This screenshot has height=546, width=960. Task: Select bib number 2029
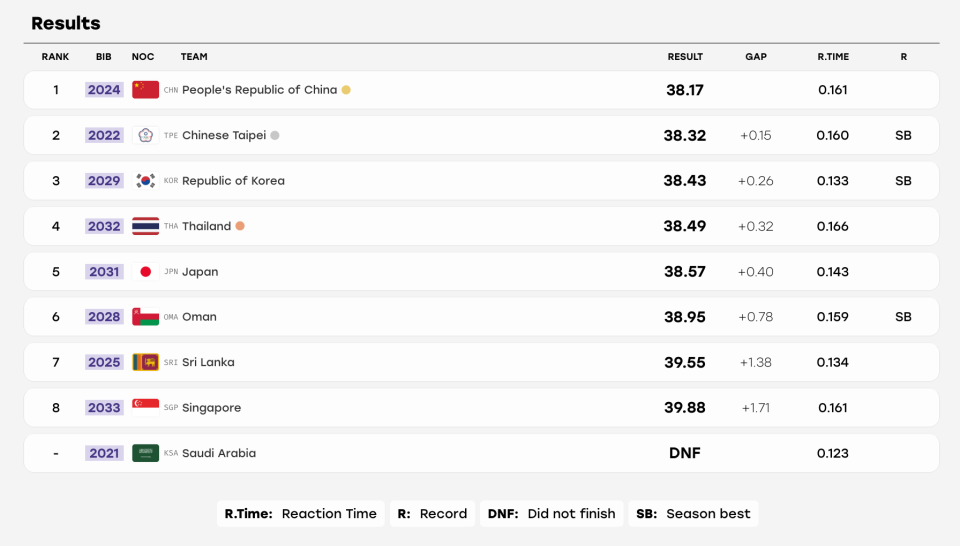point(104,181)
